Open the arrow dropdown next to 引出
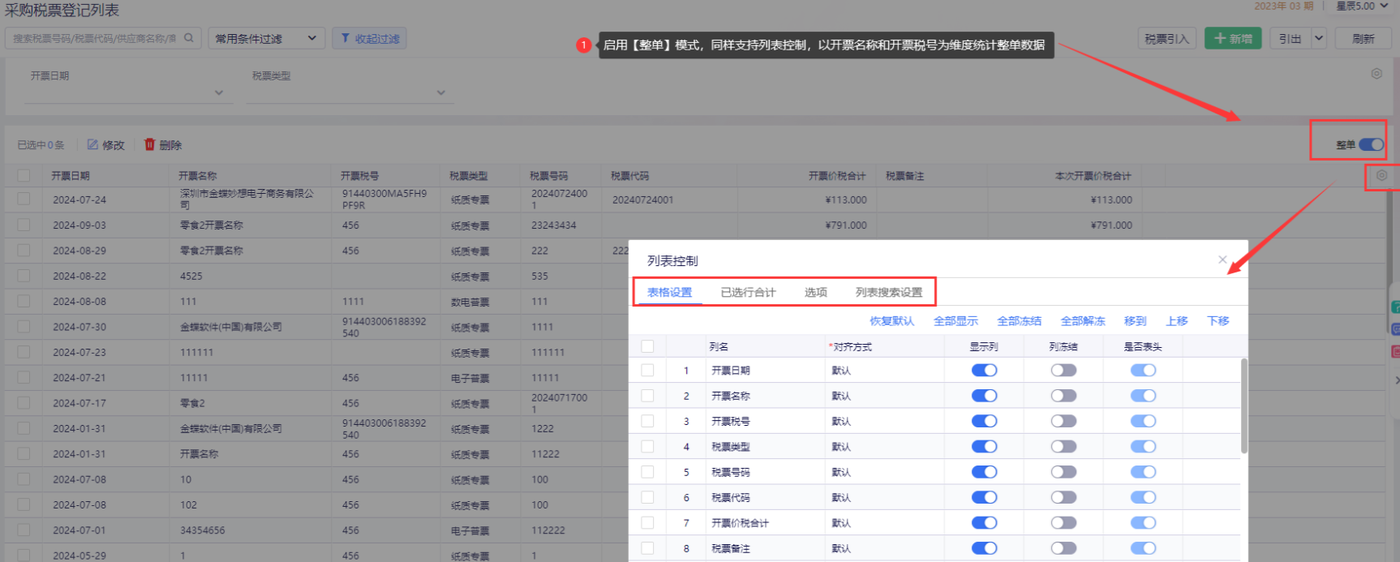This screenshot has height=562, width=1400. tap(1319, 39)
